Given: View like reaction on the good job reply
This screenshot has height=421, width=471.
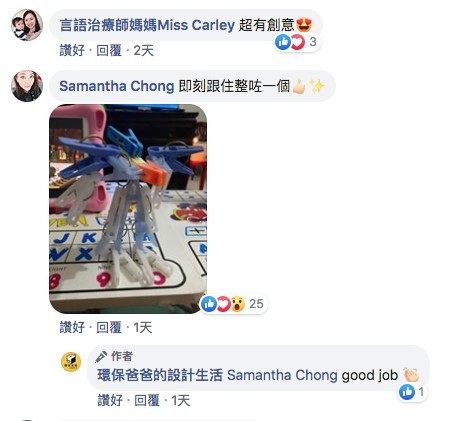Looking at the screenshot, I should pos(413,392).
